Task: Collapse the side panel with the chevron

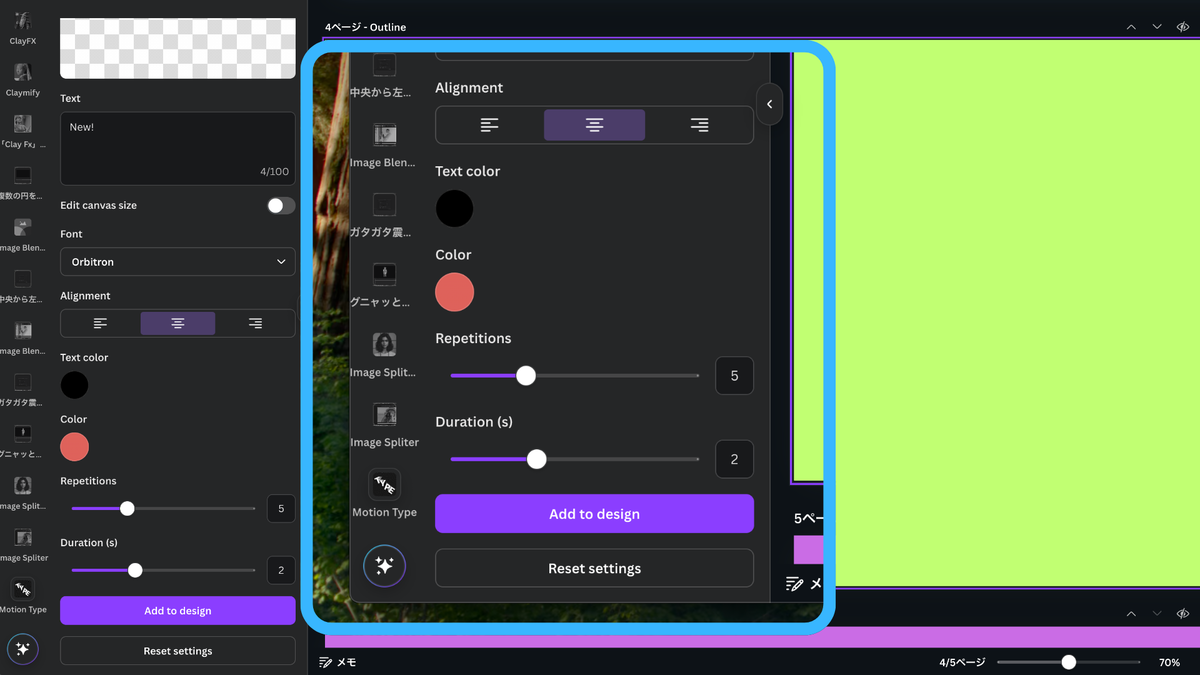Action: click(x=769, y=104)
